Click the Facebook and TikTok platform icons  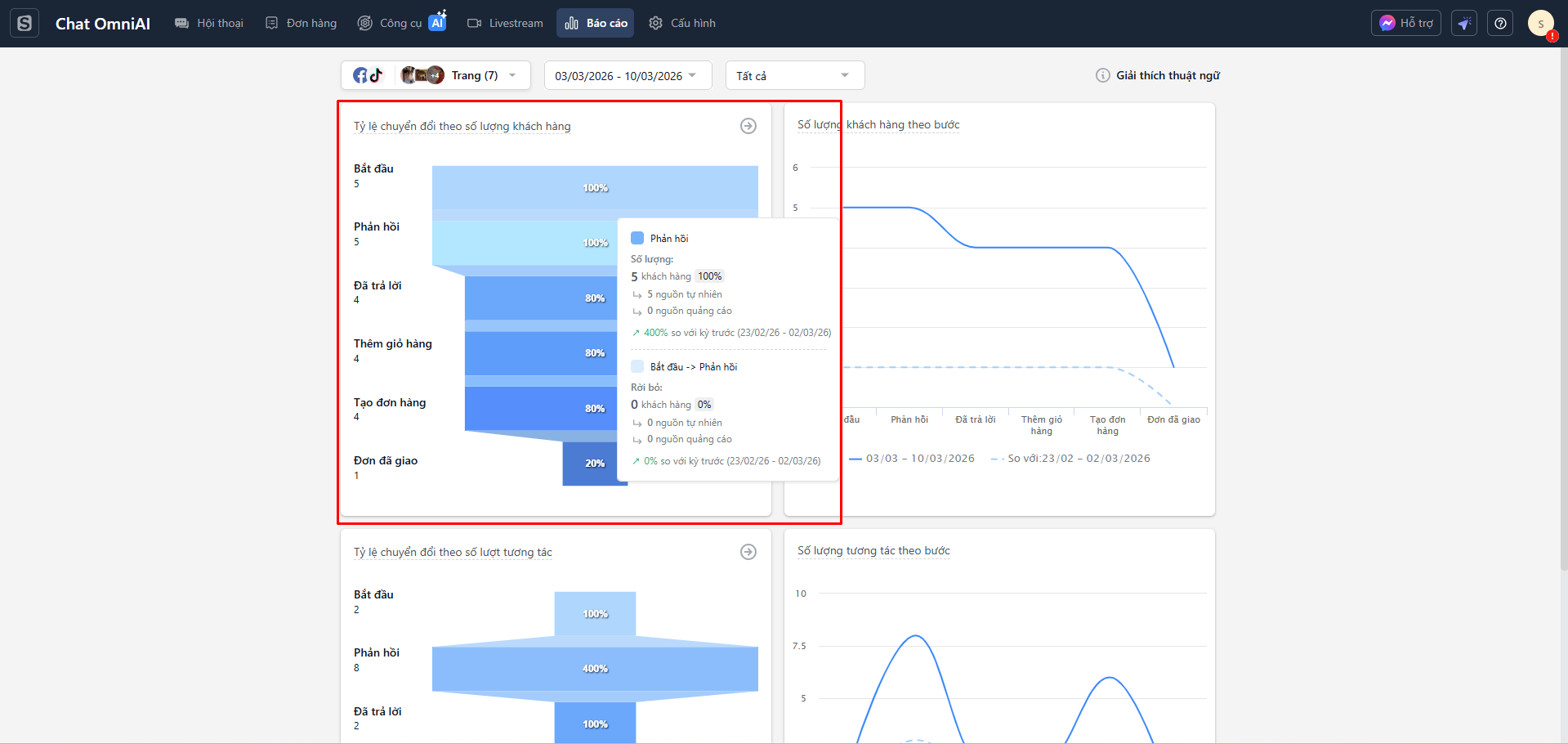pos(368,75)
